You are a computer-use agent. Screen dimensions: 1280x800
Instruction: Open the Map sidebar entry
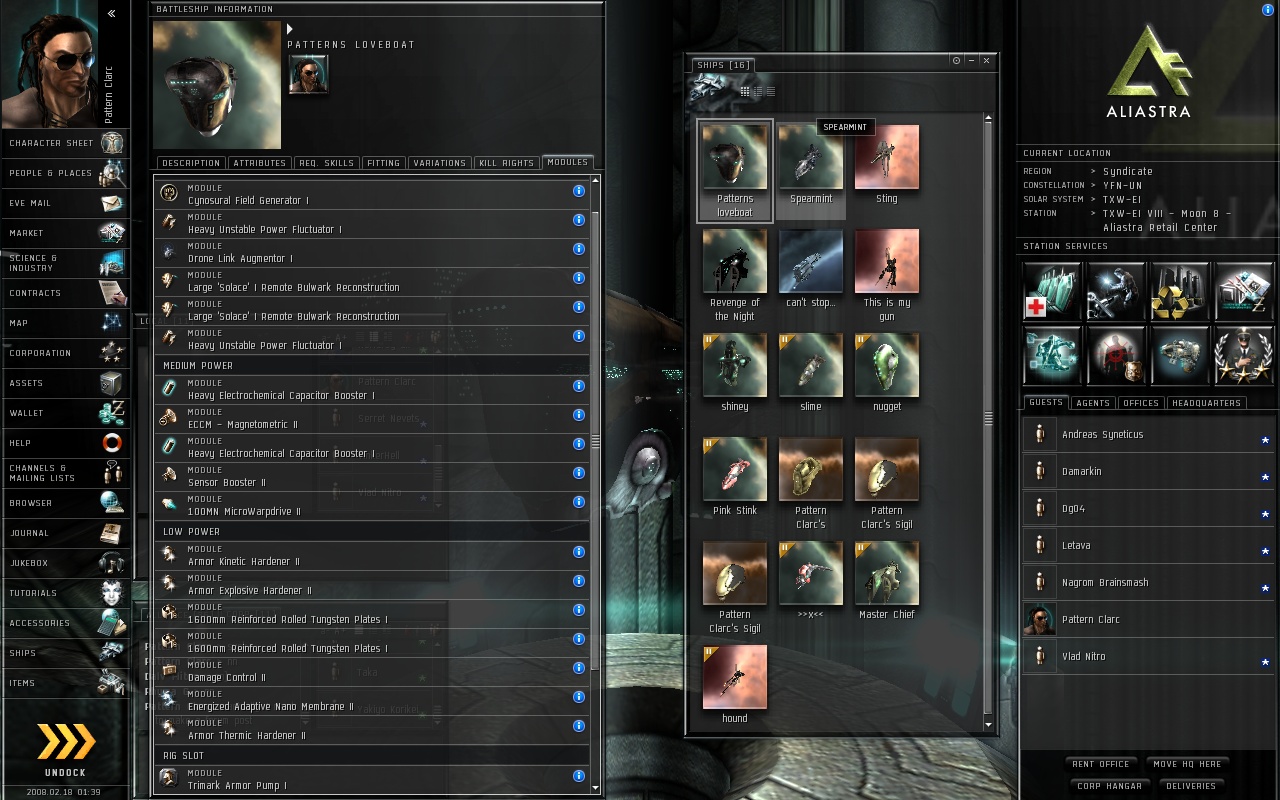pyautogui.click(x=65, y=323)
